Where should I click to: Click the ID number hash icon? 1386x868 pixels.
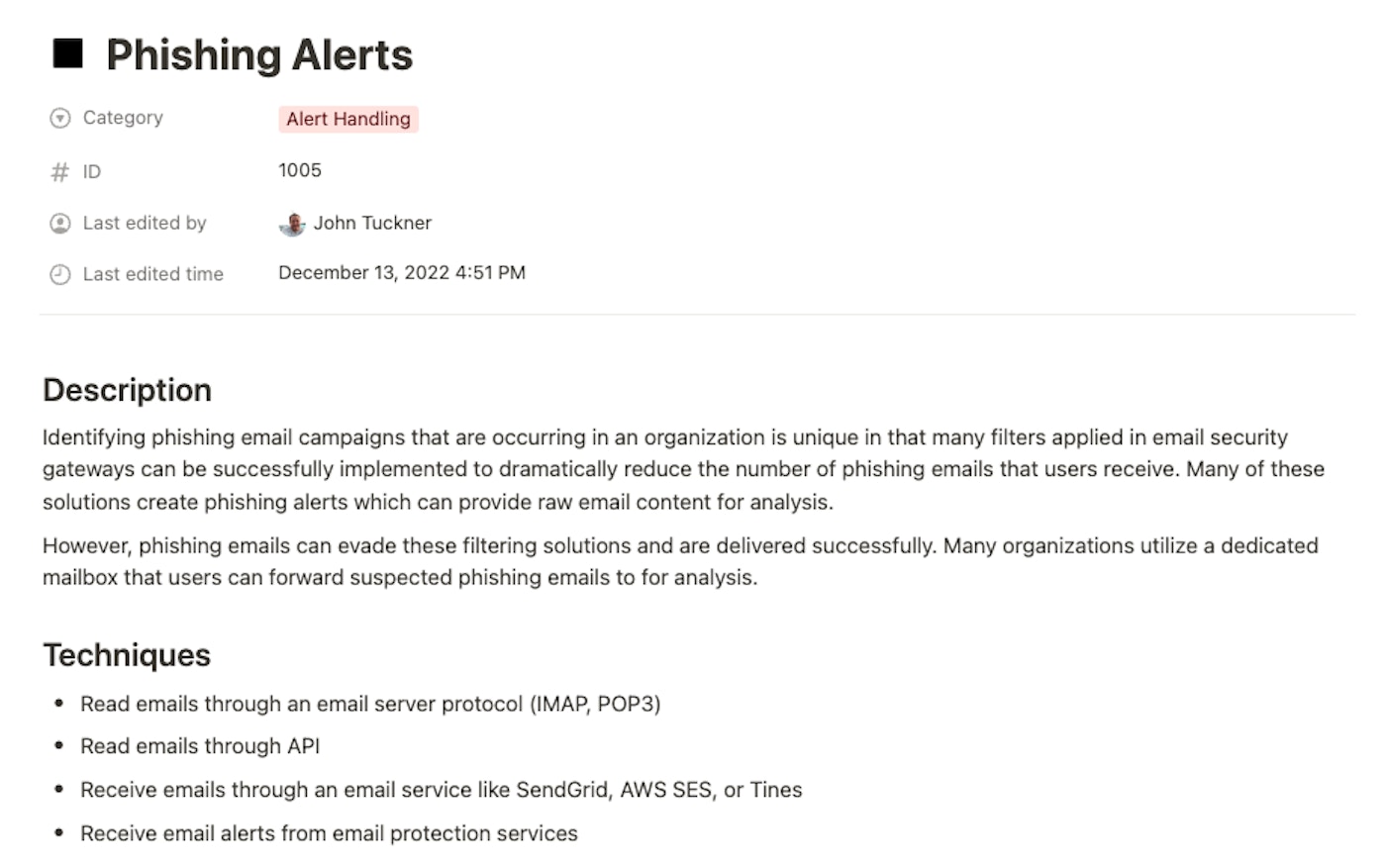(60, 172)
